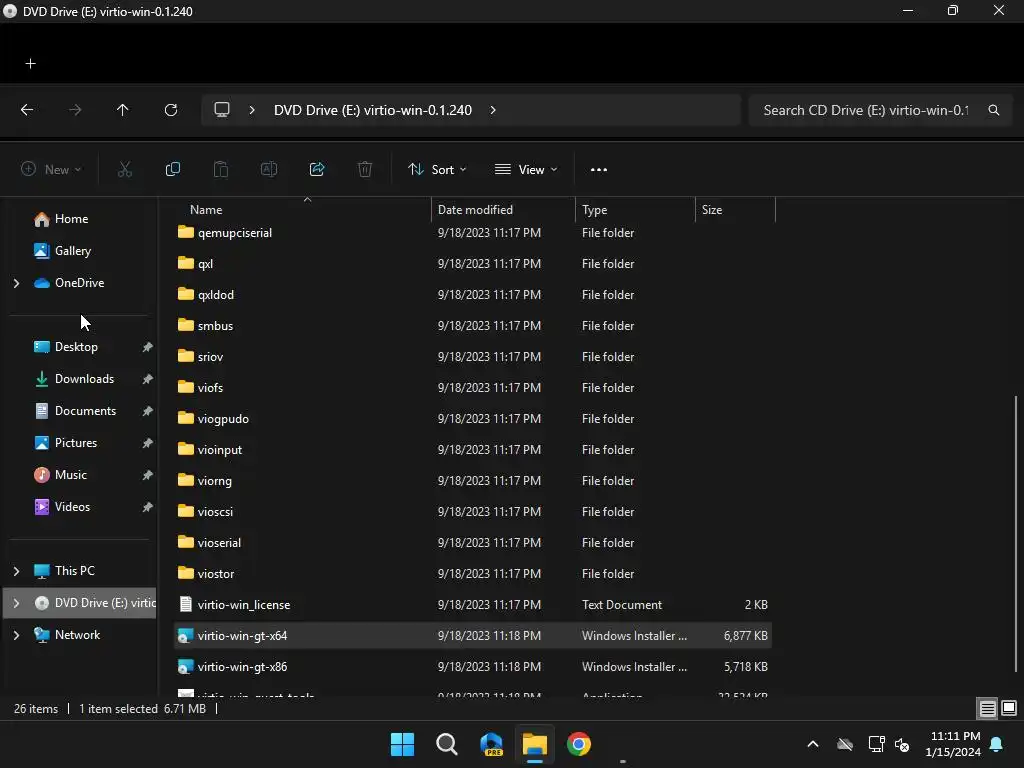This screenshot has width=1024, height=768.
Task: Launch Edge preview from taskbar
Action: (491, 744)
